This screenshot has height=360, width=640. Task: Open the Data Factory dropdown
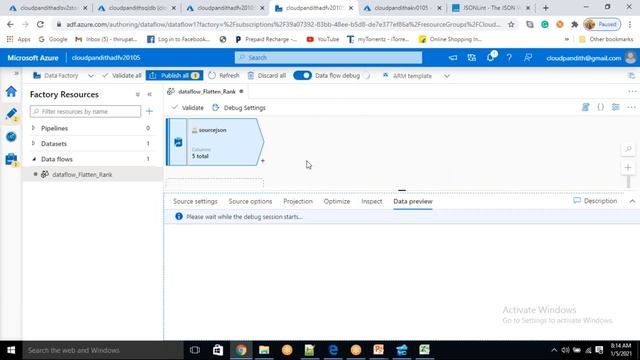point(64,76)
